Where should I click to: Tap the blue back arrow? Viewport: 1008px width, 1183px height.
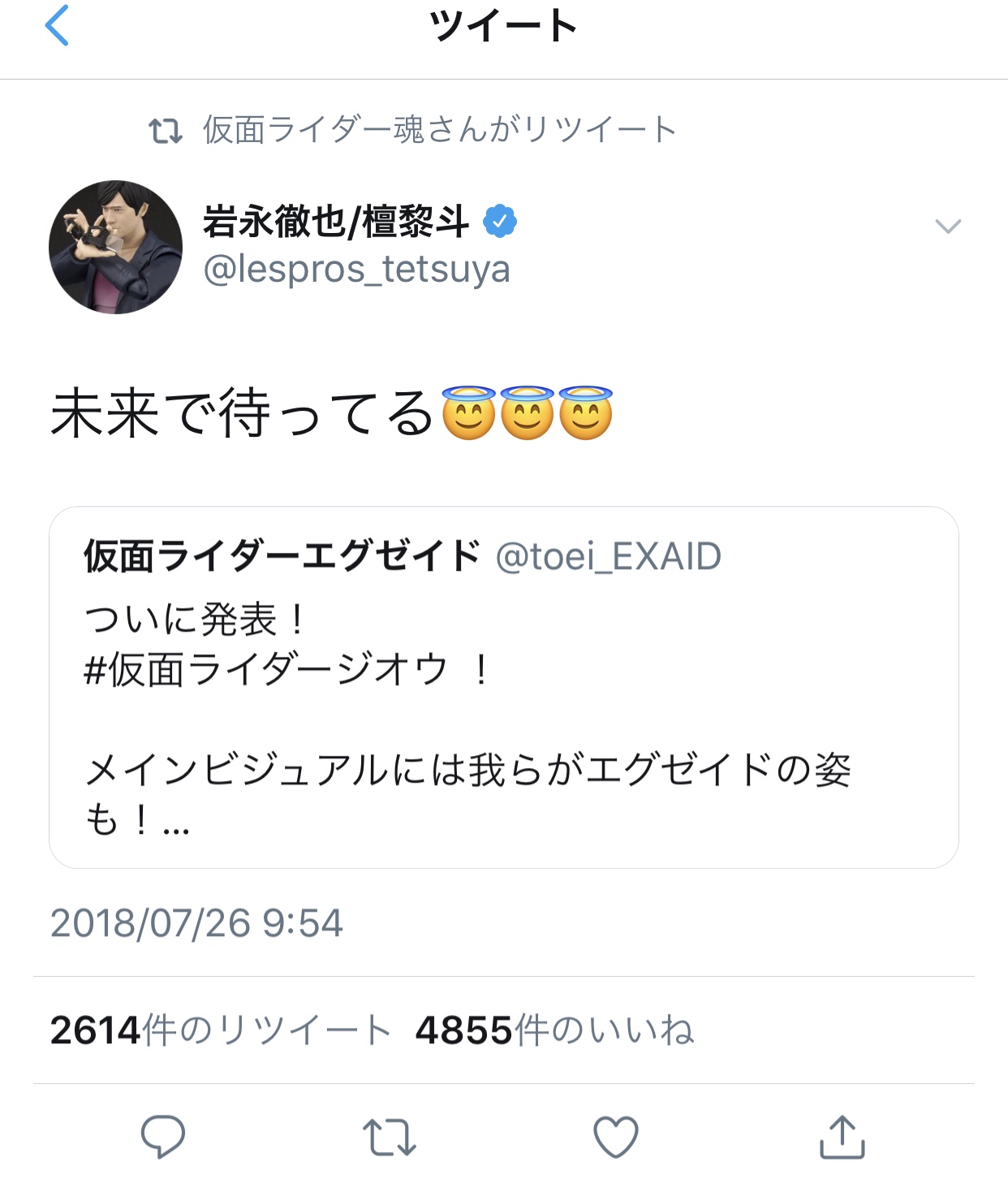click(57, 25)
